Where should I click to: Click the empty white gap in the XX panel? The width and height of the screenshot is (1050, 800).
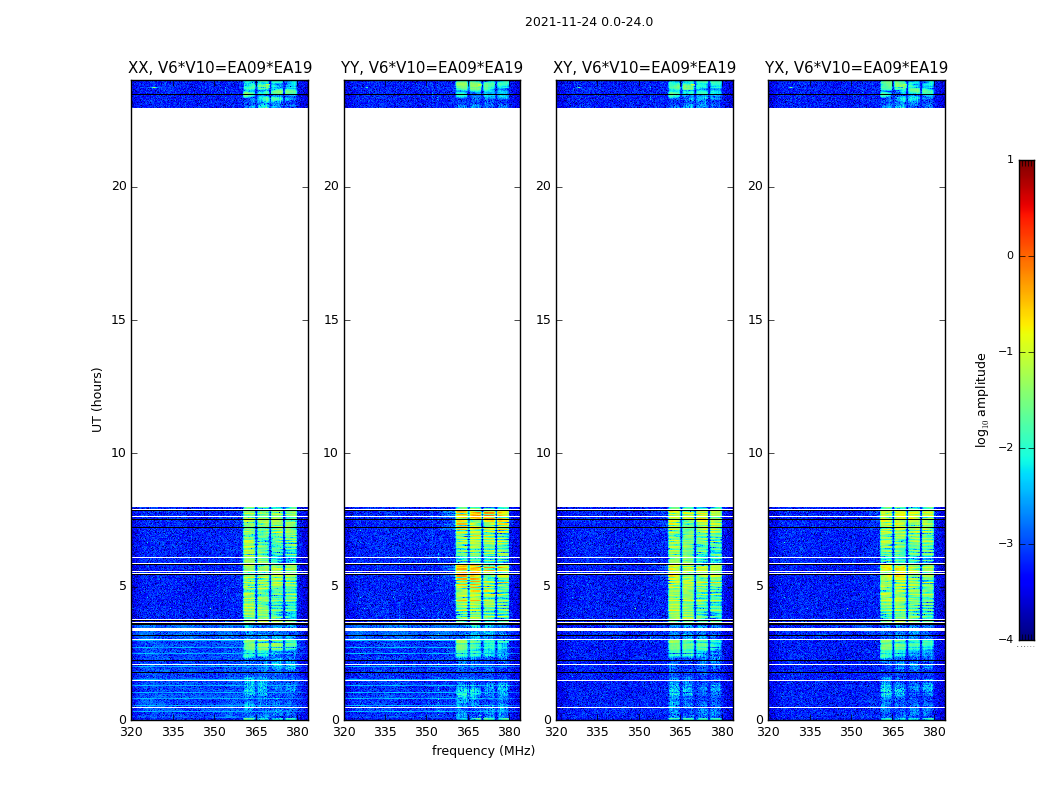(x=219, y=300)
